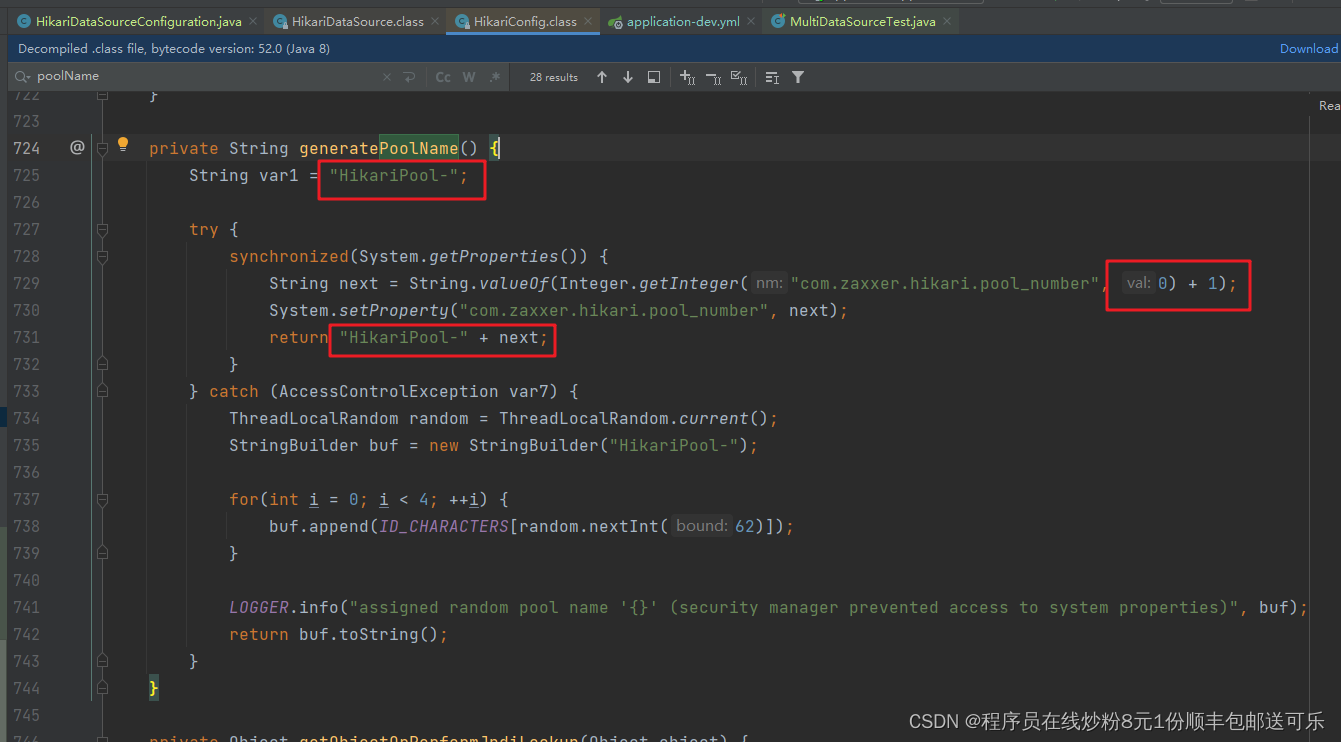This screenshot has height=742, width=1341.
Task: Click line number 741 in gutter
Action: point(27,607)
